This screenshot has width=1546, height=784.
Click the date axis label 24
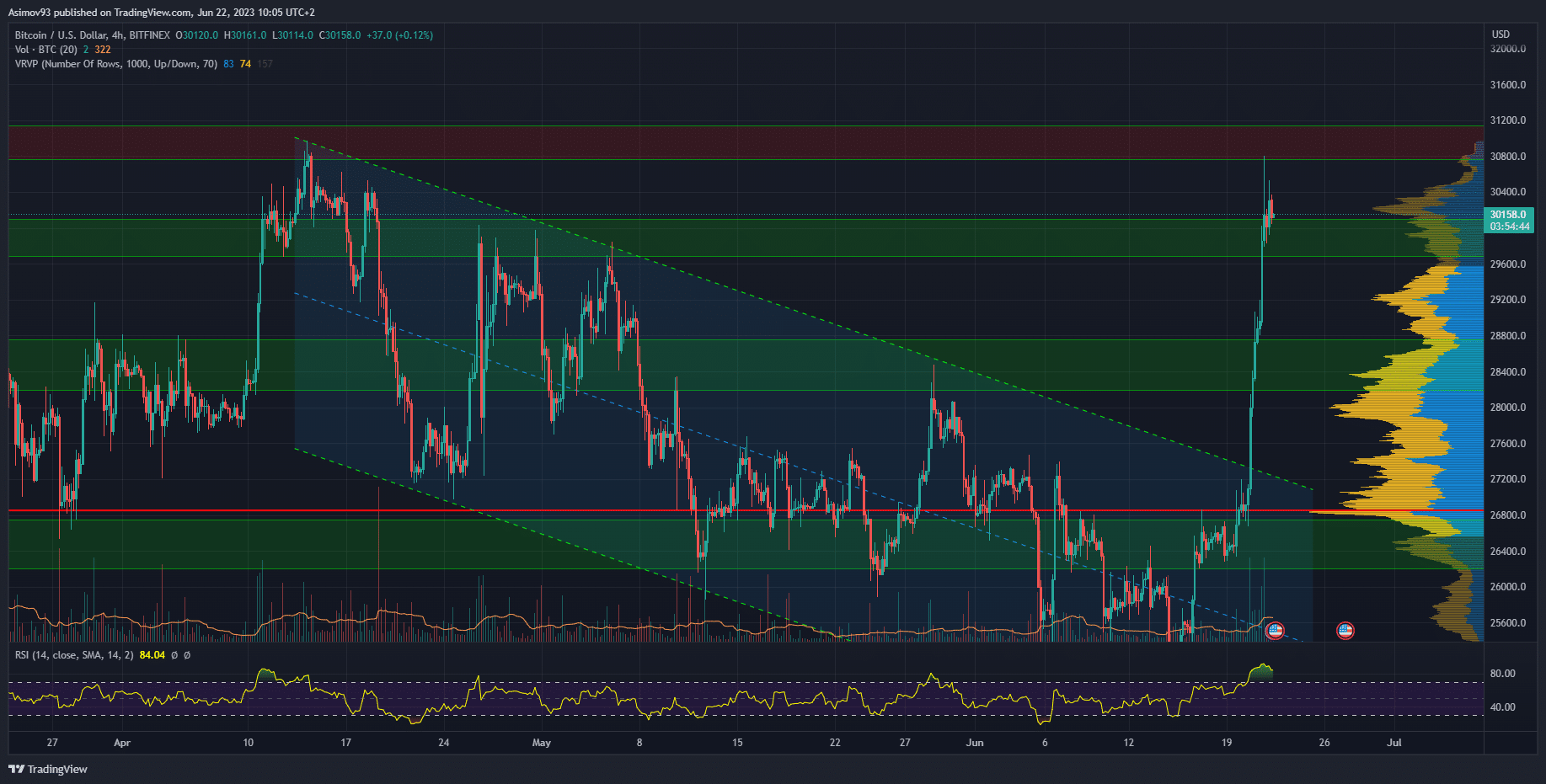point(444,743)
